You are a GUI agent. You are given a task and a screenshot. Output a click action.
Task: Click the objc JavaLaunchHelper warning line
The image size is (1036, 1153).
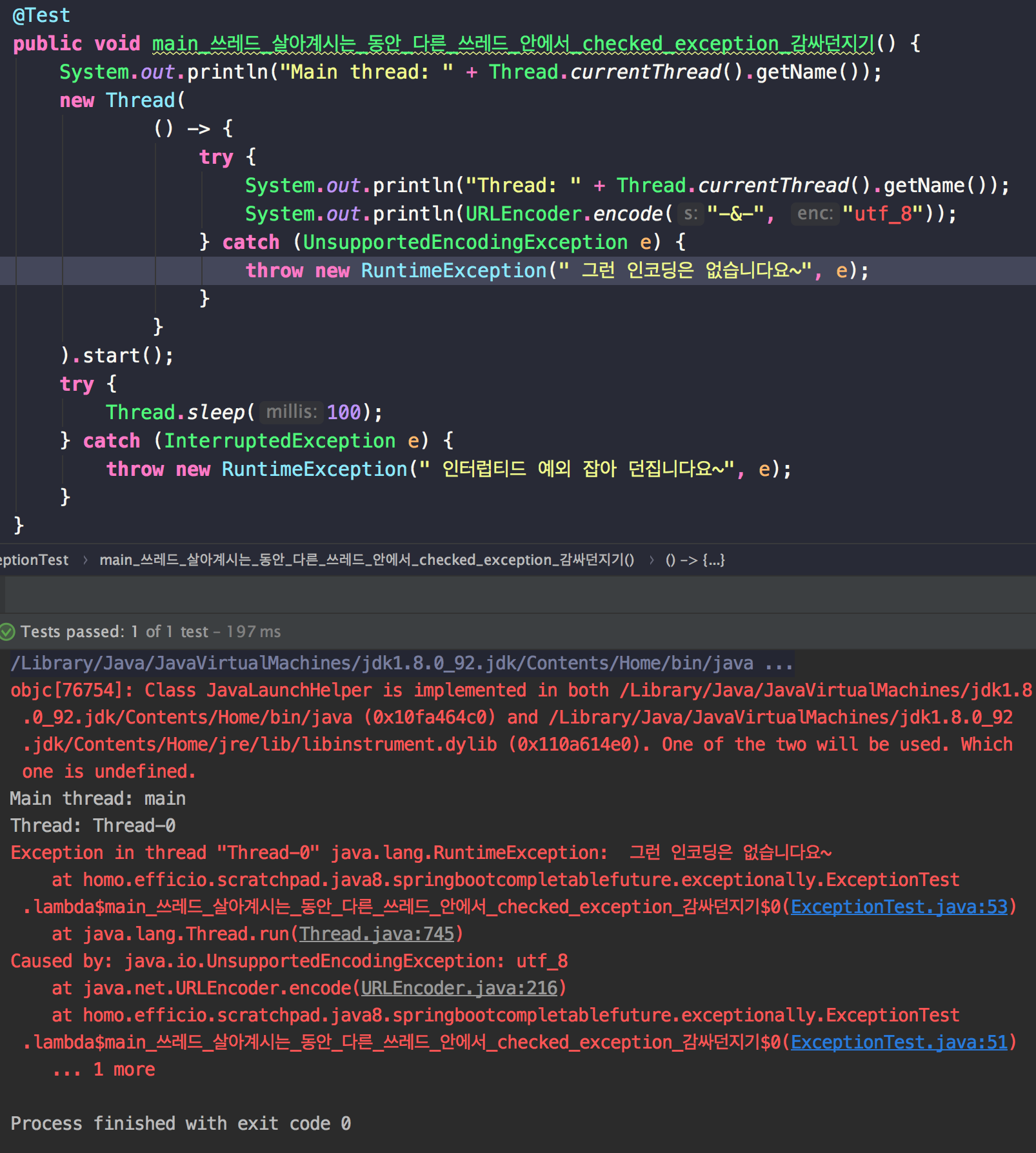(x=521, y=731)
